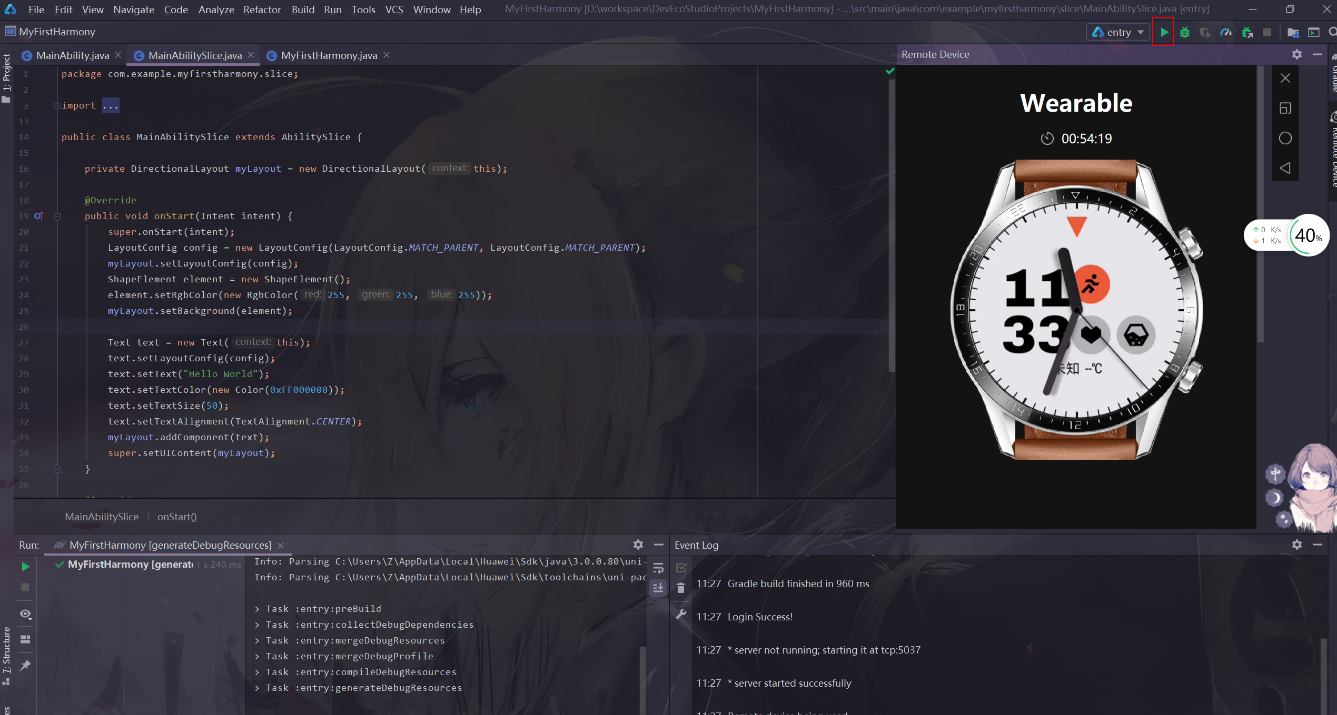Tap the emulator back triangle icon

[x=1286, y=168]
